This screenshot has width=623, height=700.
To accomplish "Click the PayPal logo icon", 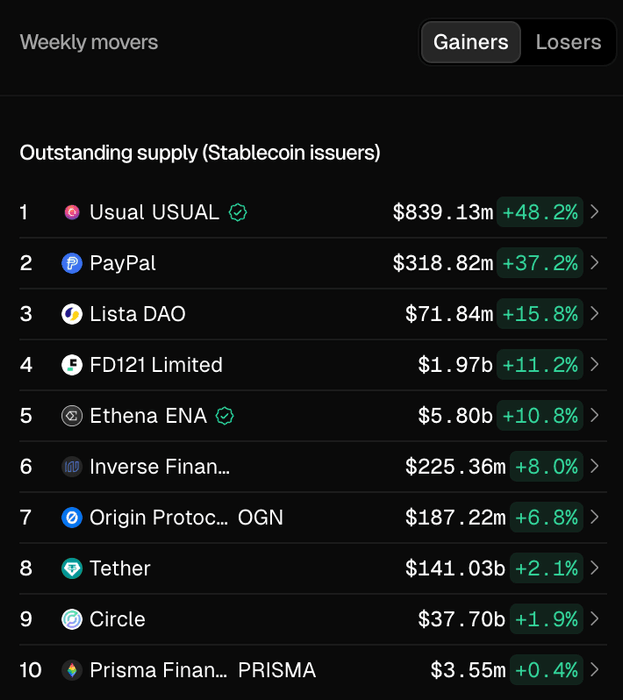I will (x=72, y=263).
